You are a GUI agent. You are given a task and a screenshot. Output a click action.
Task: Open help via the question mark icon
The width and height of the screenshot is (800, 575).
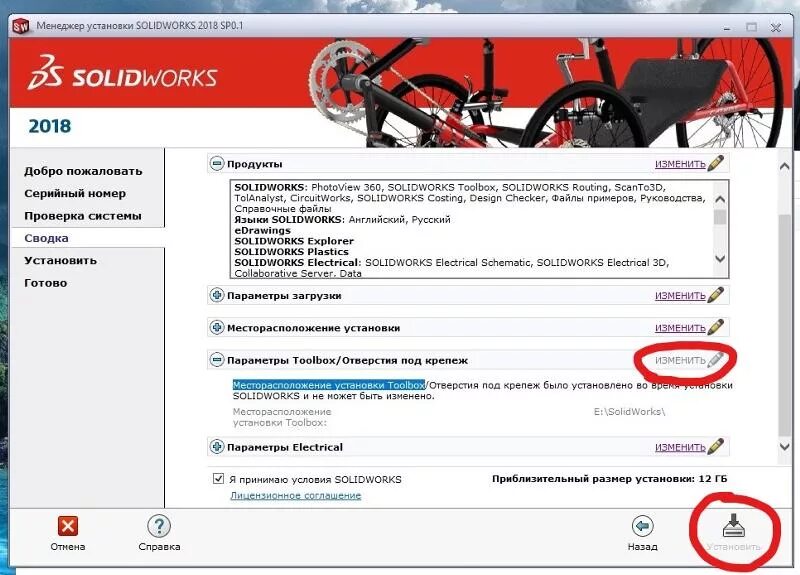click(x=159, y=526)
